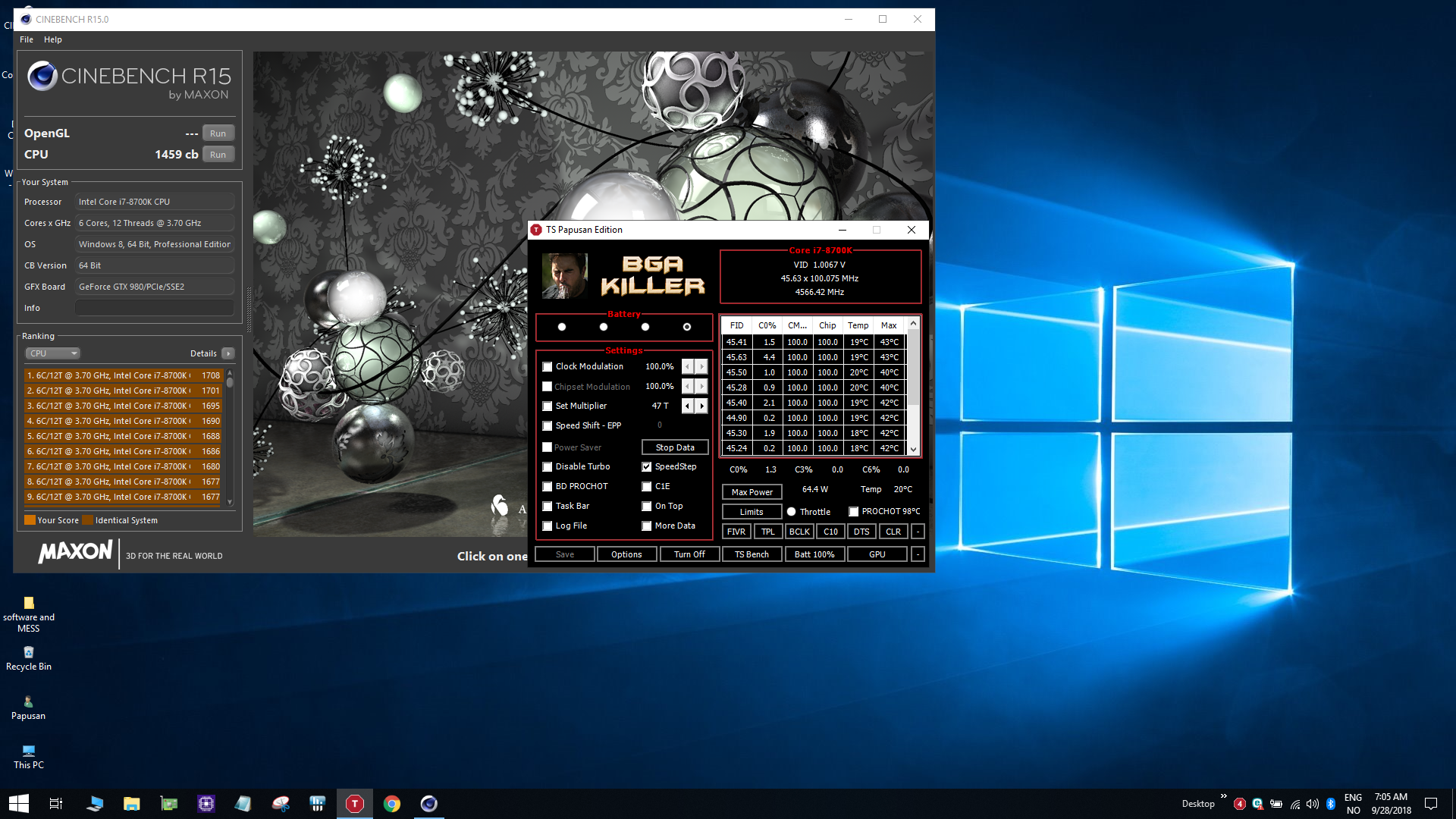The image size is (1456, 819).
Task: Enable Speed Shift - EPP checkbox
Action: [547, 425]
